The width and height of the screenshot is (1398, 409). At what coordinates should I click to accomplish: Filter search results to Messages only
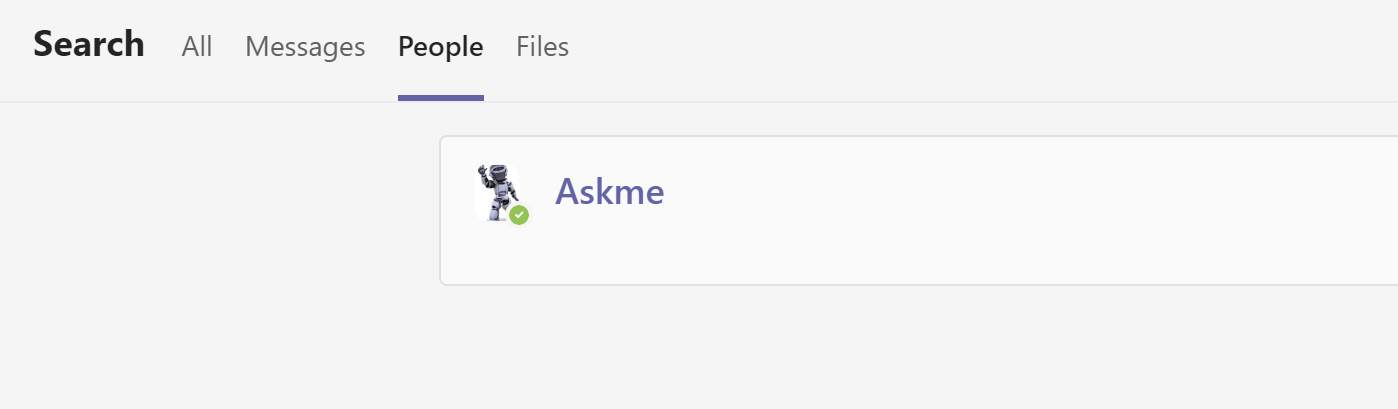coord(305,46)
